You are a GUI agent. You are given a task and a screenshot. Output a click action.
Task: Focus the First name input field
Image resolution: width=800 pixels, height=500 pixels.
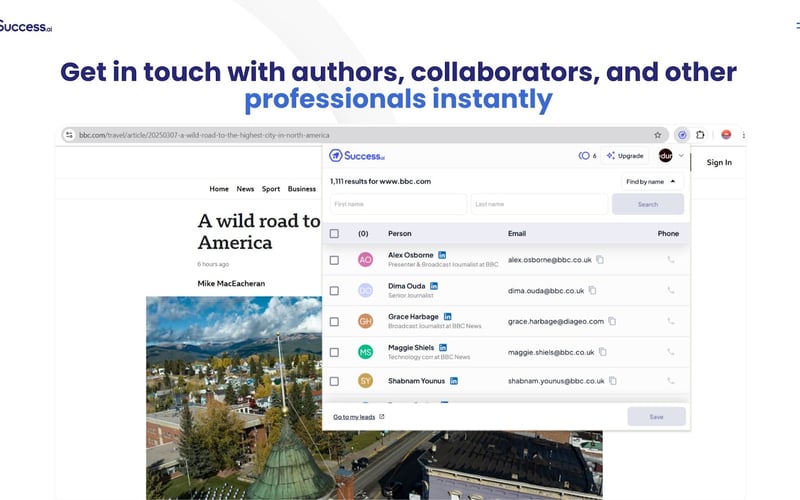click(398, 204)
